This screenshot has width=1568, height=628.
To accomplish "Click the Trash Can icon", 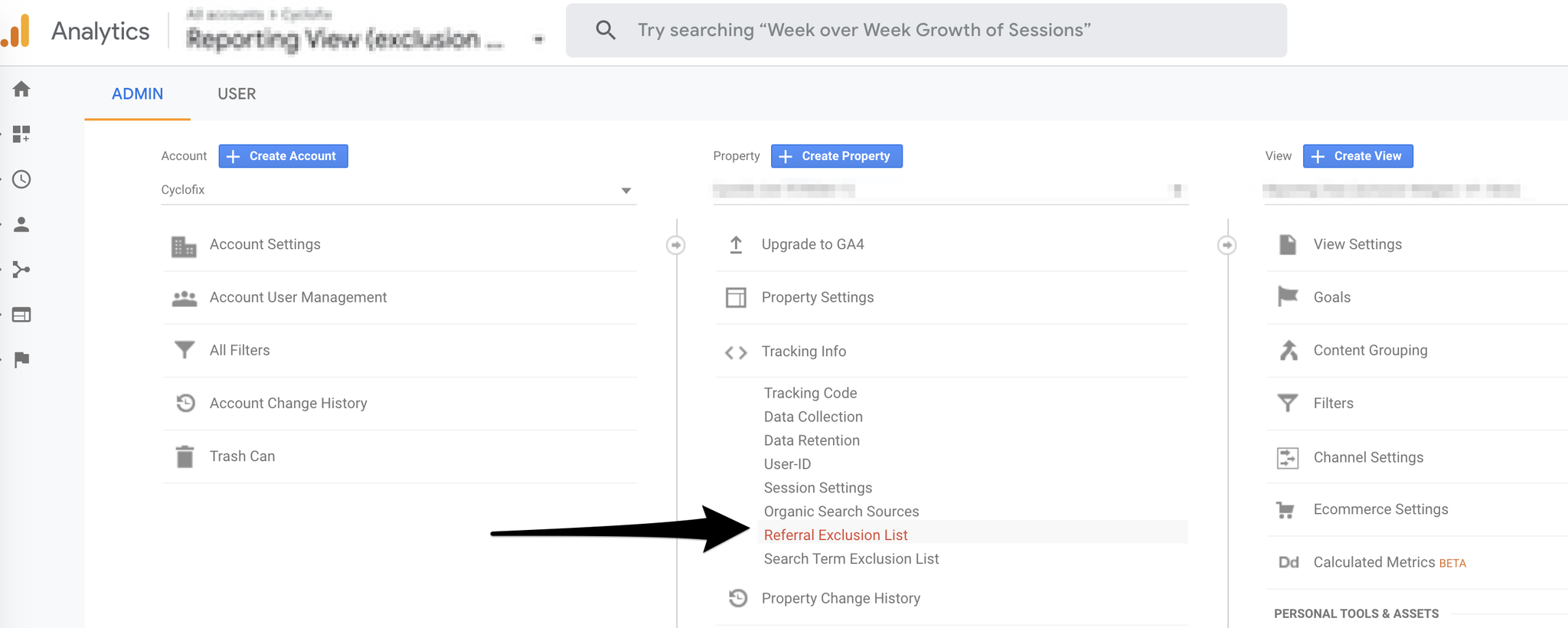I will tap(185, 456).
